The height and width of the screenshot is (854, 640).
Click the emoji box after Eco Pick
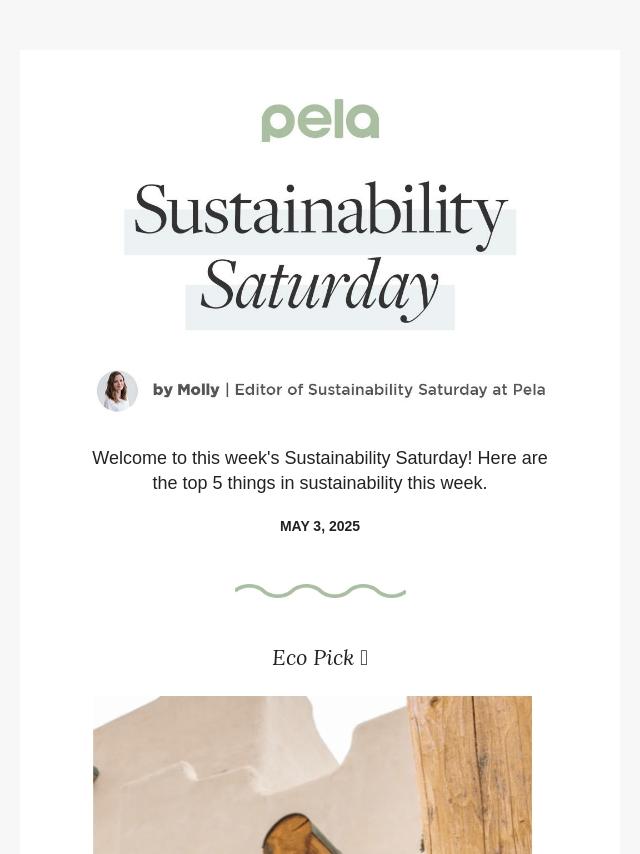(x=364, y=658)
